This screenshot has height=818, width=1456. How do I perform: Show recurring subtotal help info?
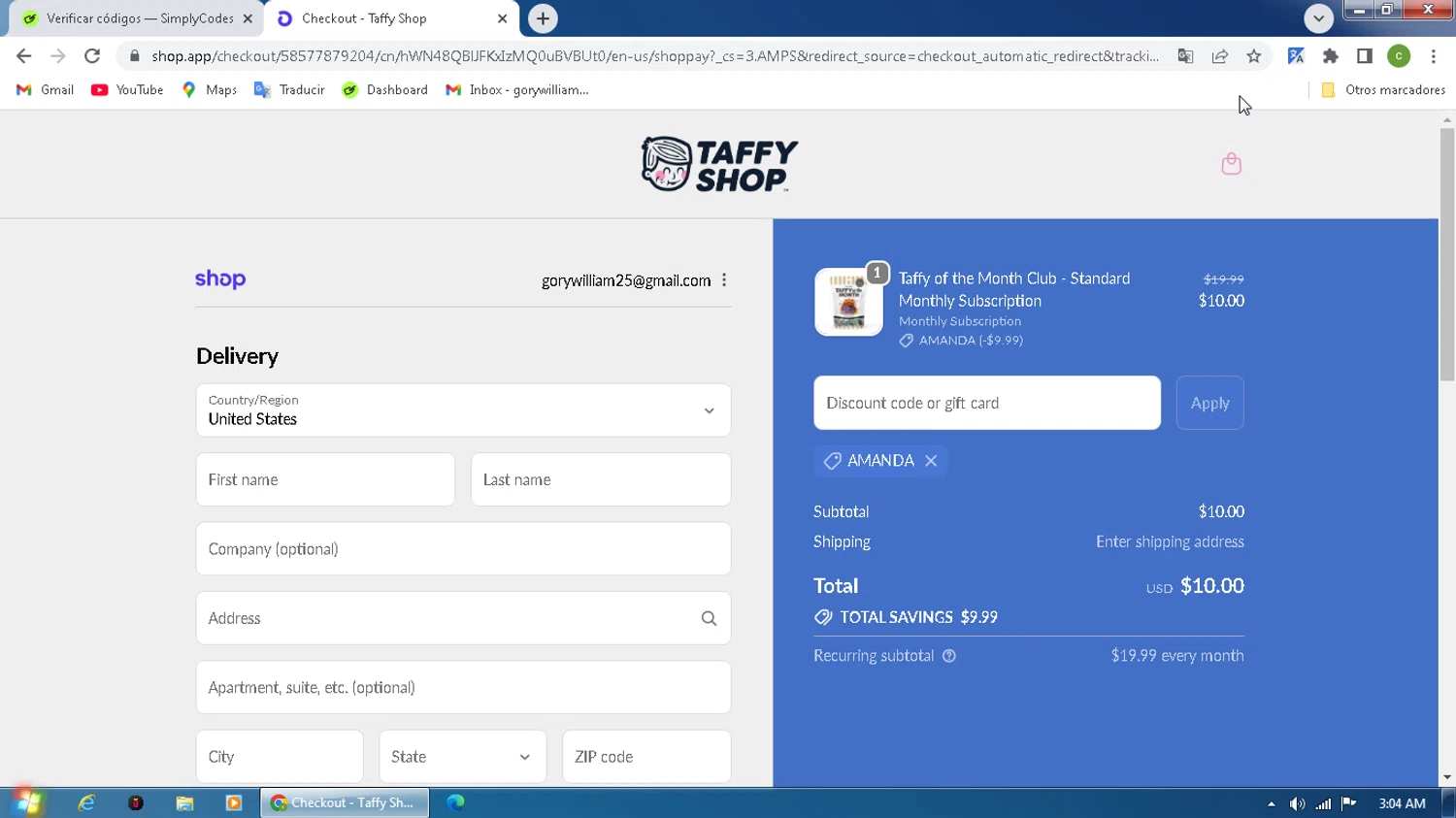pyautogui.click(x=949, y=656)
